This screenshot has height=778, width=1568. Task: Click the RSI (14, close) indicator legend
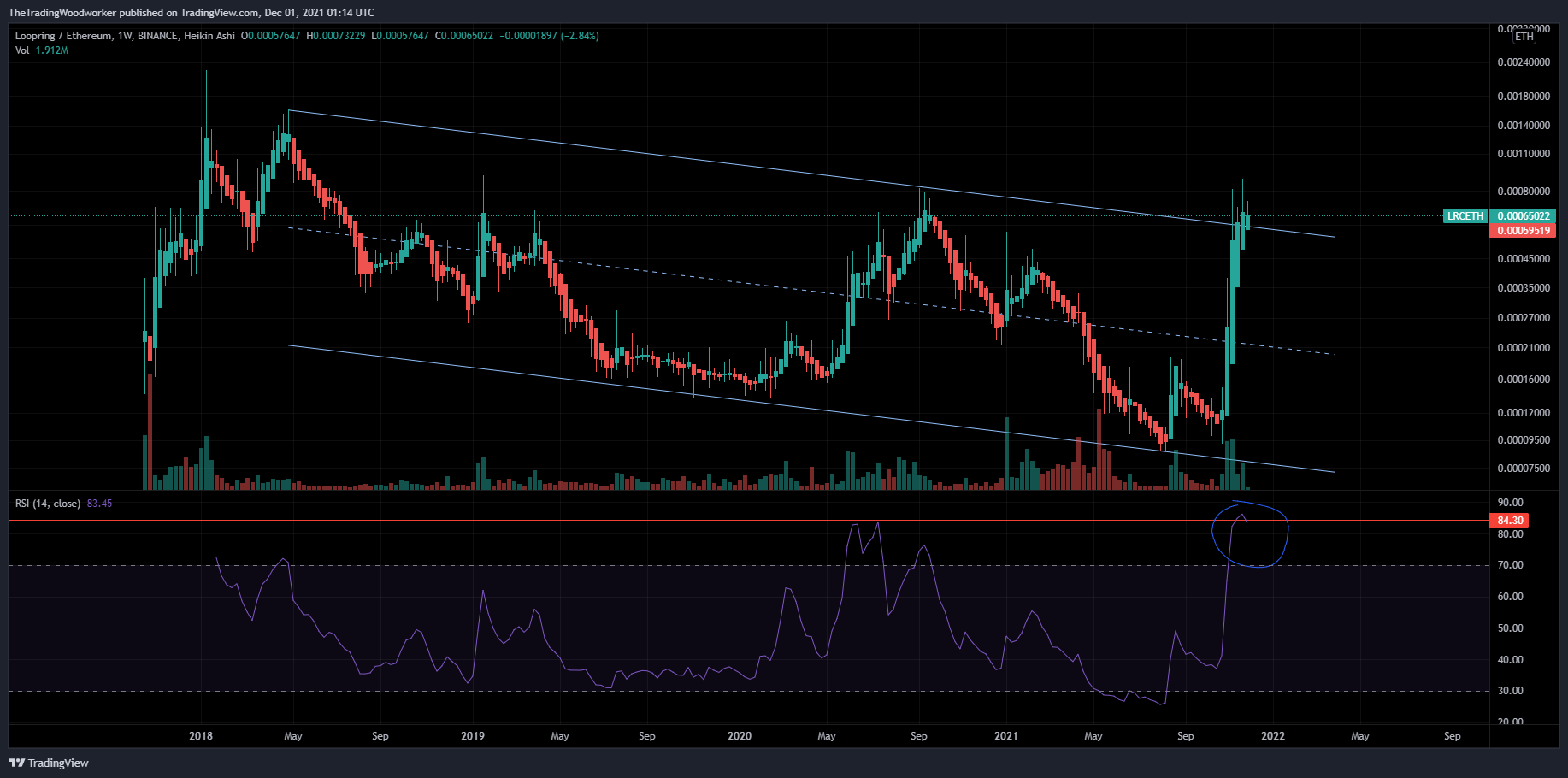[x=48, y=504]
